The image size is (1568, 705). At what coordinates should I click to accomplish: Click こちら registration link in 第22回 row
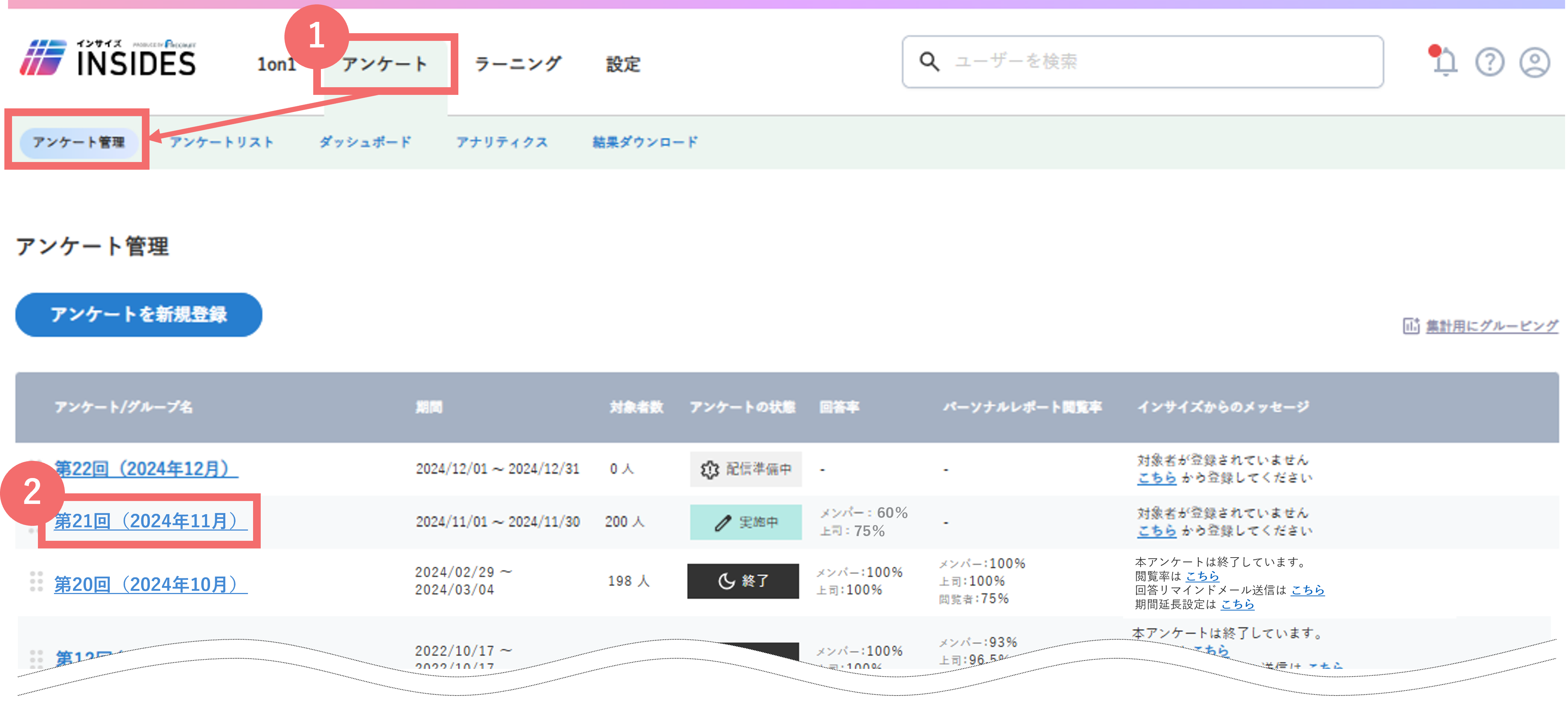point(1157,478)
